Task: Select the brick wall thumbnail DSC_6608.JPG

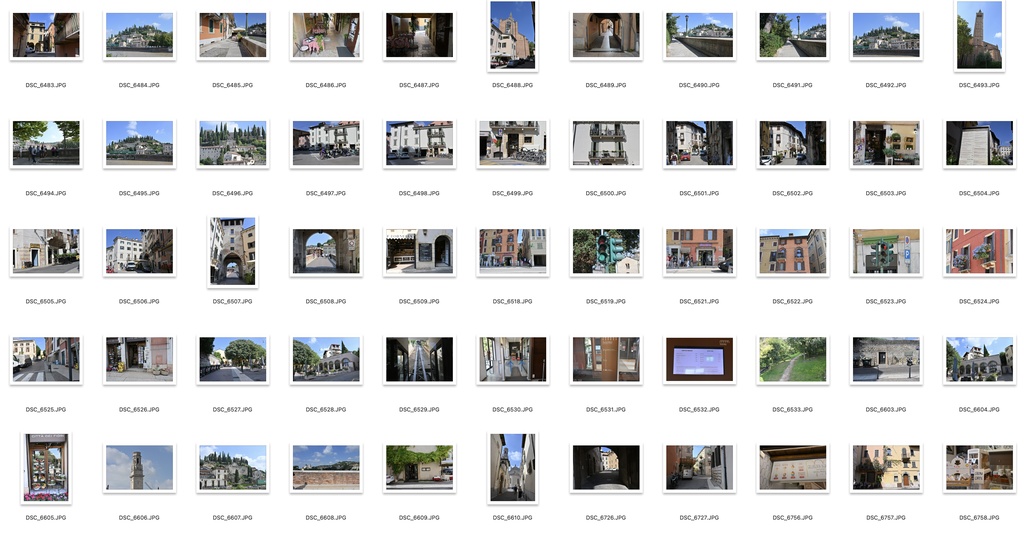Action: [326, 467]
